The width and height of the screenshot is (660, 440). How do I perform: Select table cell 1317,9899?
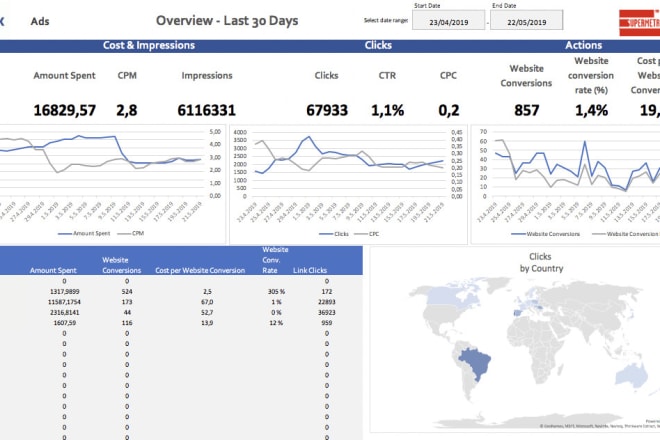coord(64,291)
